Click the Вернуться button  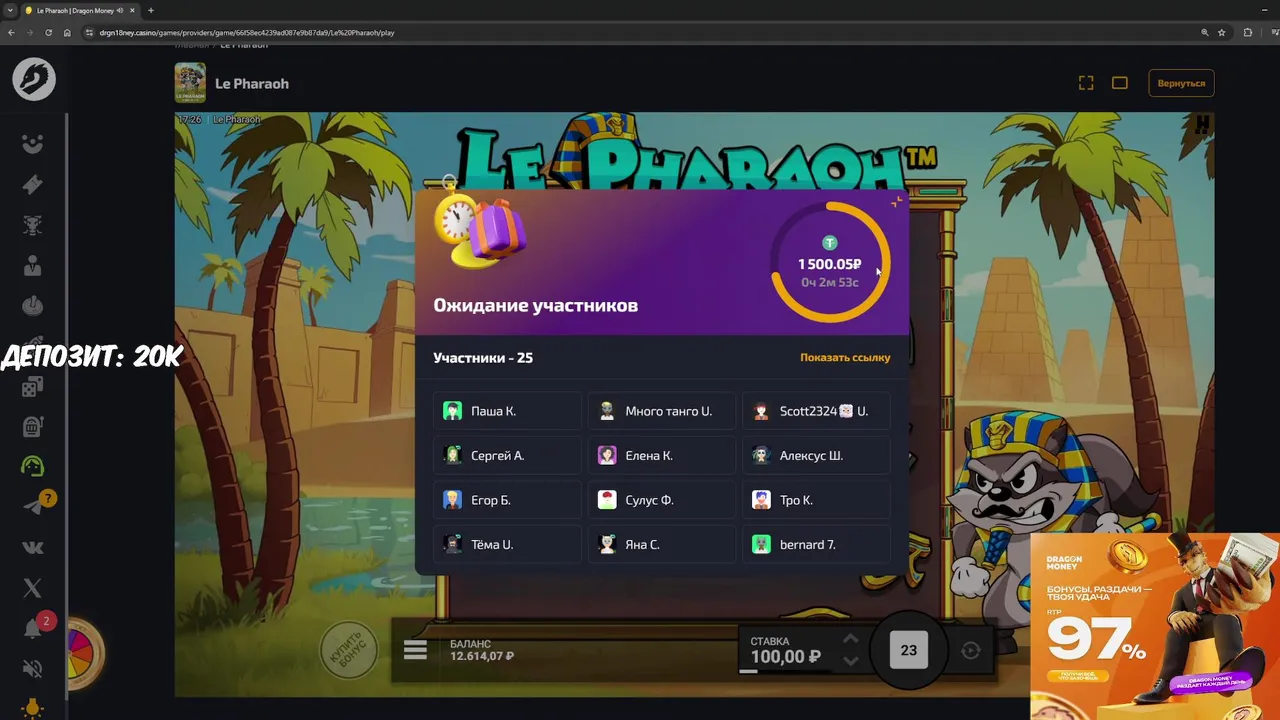[x=1181, y=83]
